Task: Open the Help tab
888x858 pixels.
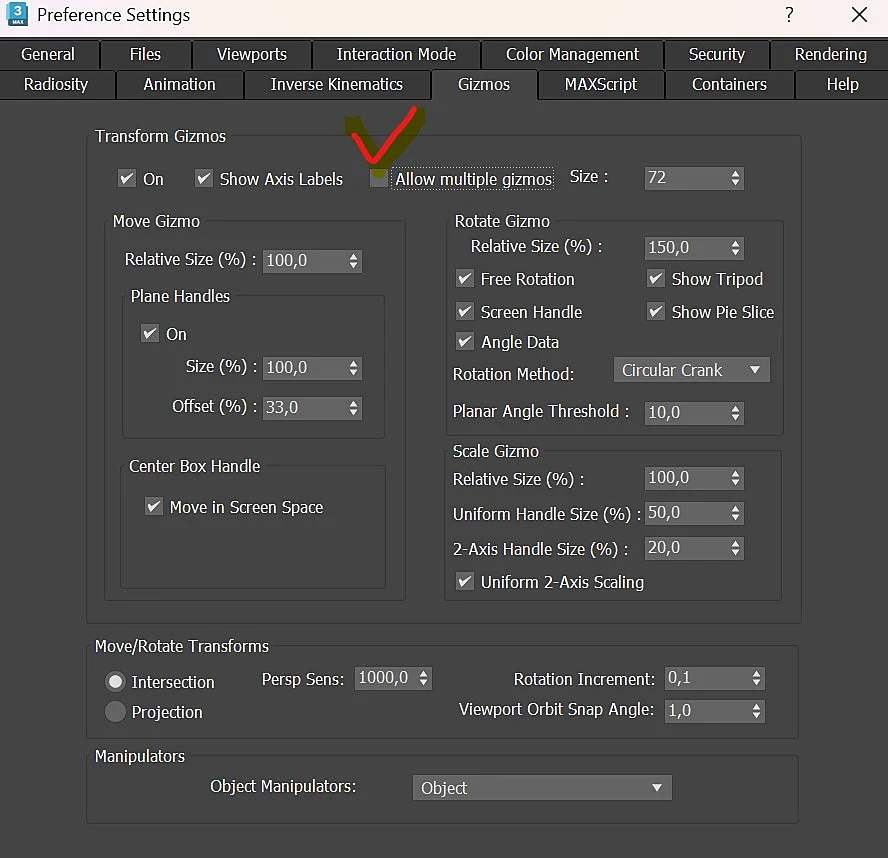Action: 842,84
